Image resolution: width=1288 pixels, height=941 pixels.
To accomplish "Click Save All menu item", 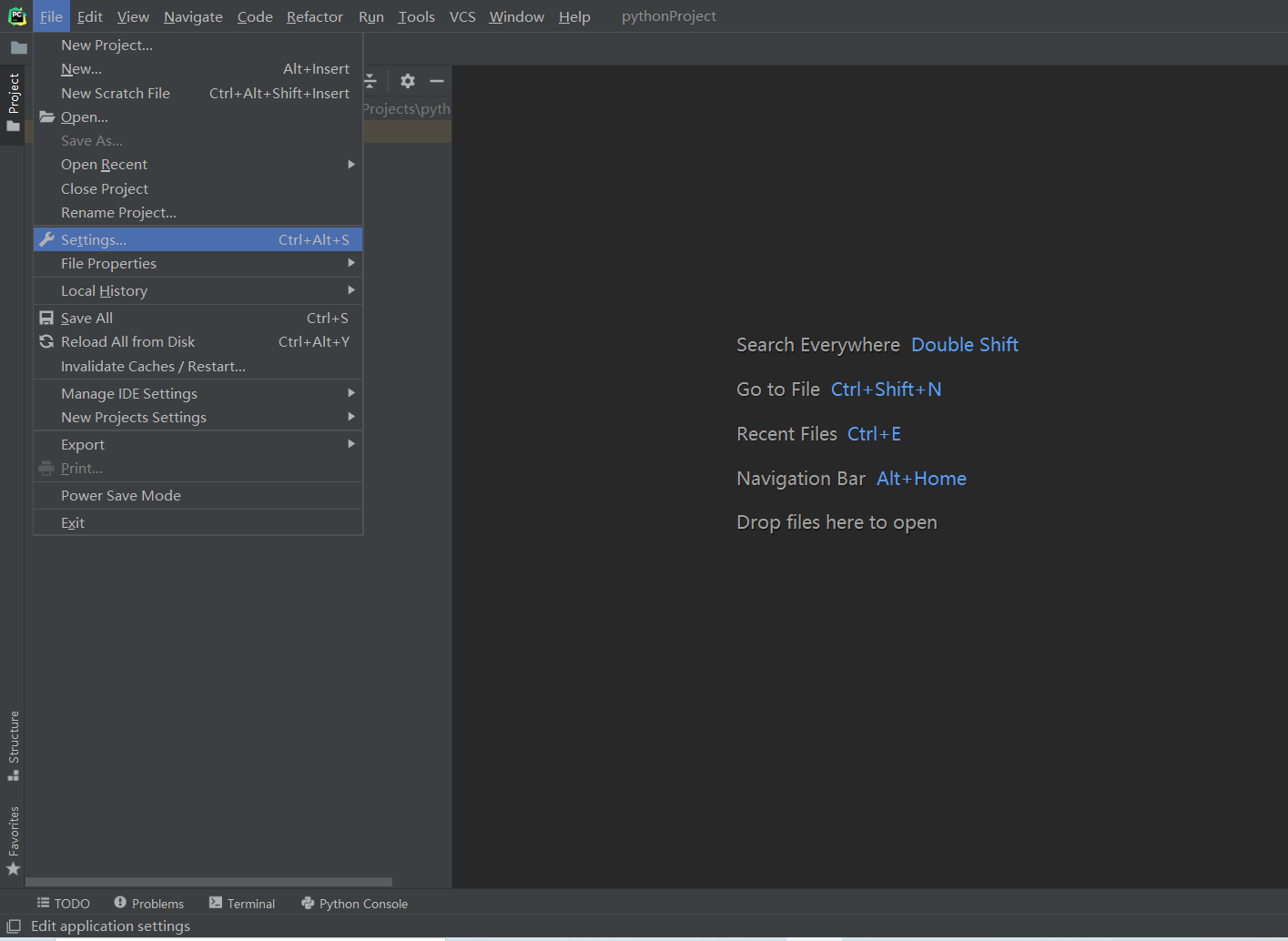I will [x=198, y=318].
